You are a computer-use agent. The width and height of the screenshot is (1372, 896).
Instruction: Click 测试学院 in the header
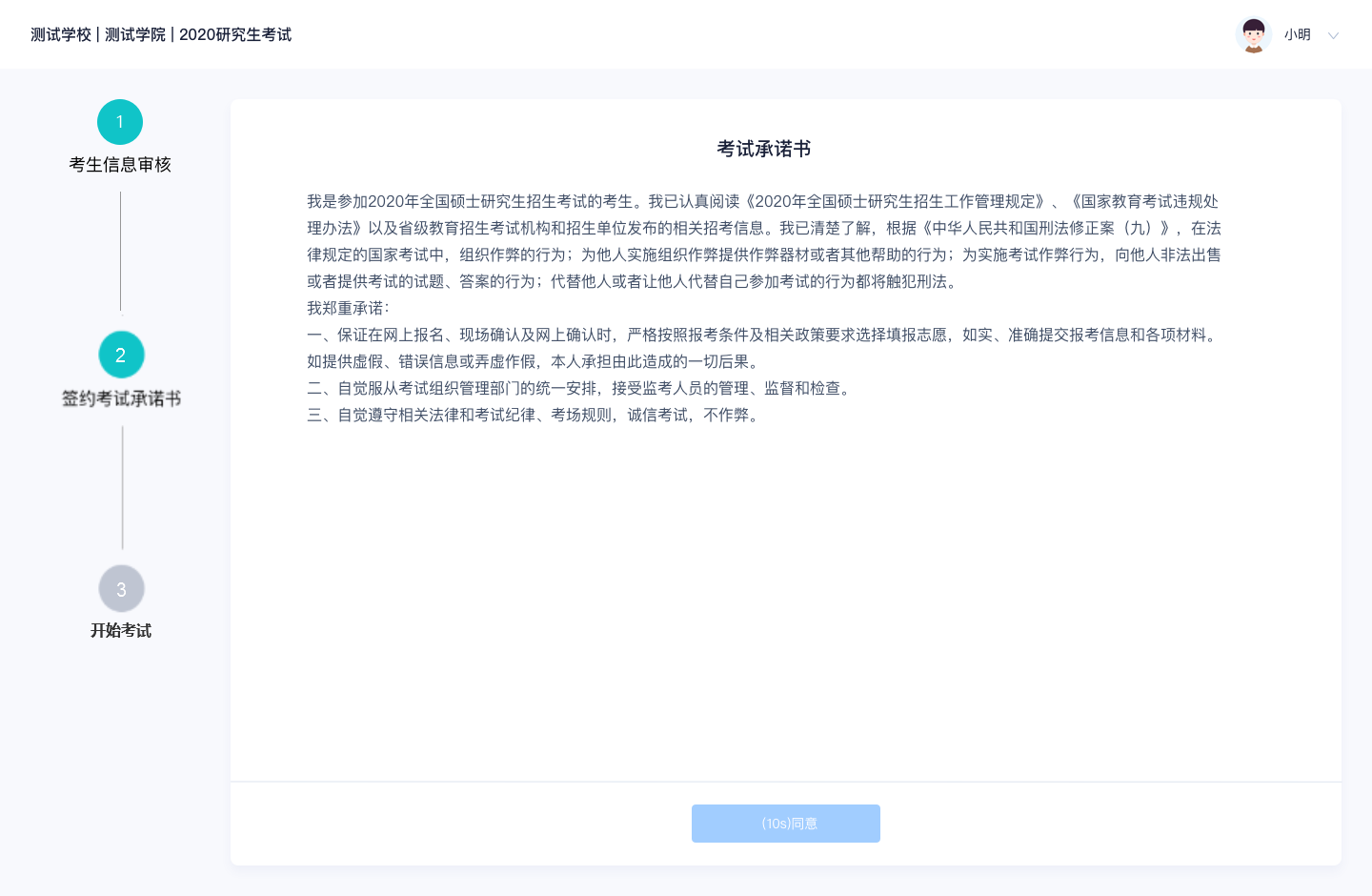[x=135, y=35]
